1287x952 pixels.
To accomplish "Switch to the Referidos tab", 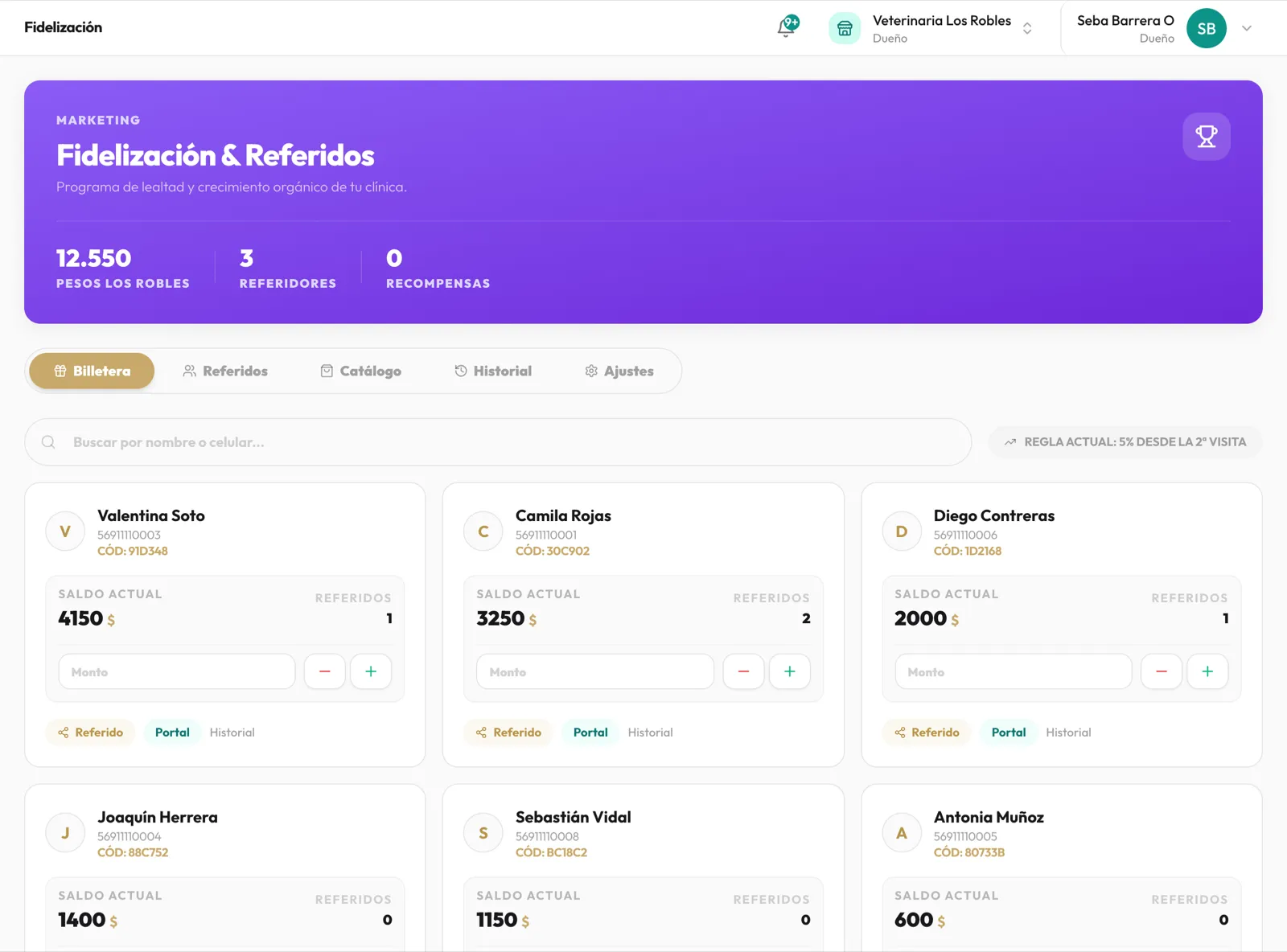I will 225,371.
